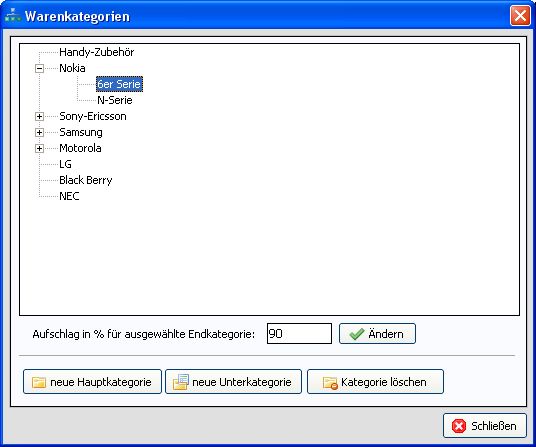
Task: Select the Handy-Zubehör category
Action: click(x=96, y=52)
